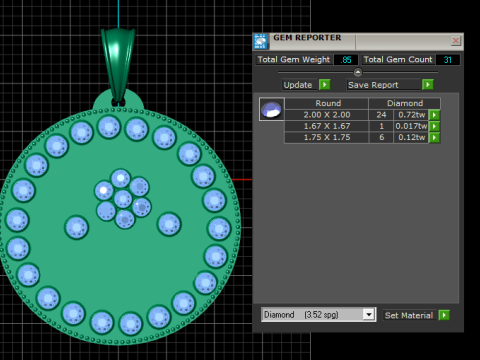Close the Gem Reporter panel
This screenshot has height=360, width=480.
tap(456, 41)
